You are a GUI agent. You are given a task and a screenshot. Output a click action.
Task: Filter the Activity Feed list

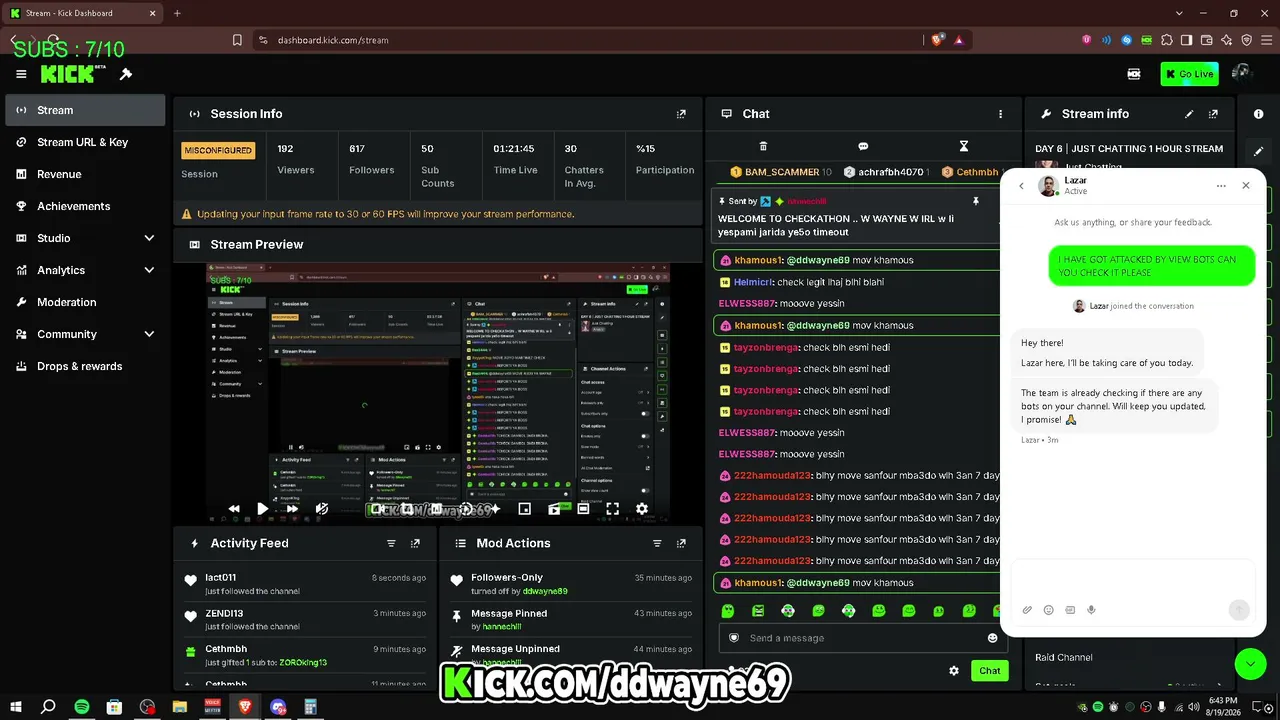click(x=391, y=543)
